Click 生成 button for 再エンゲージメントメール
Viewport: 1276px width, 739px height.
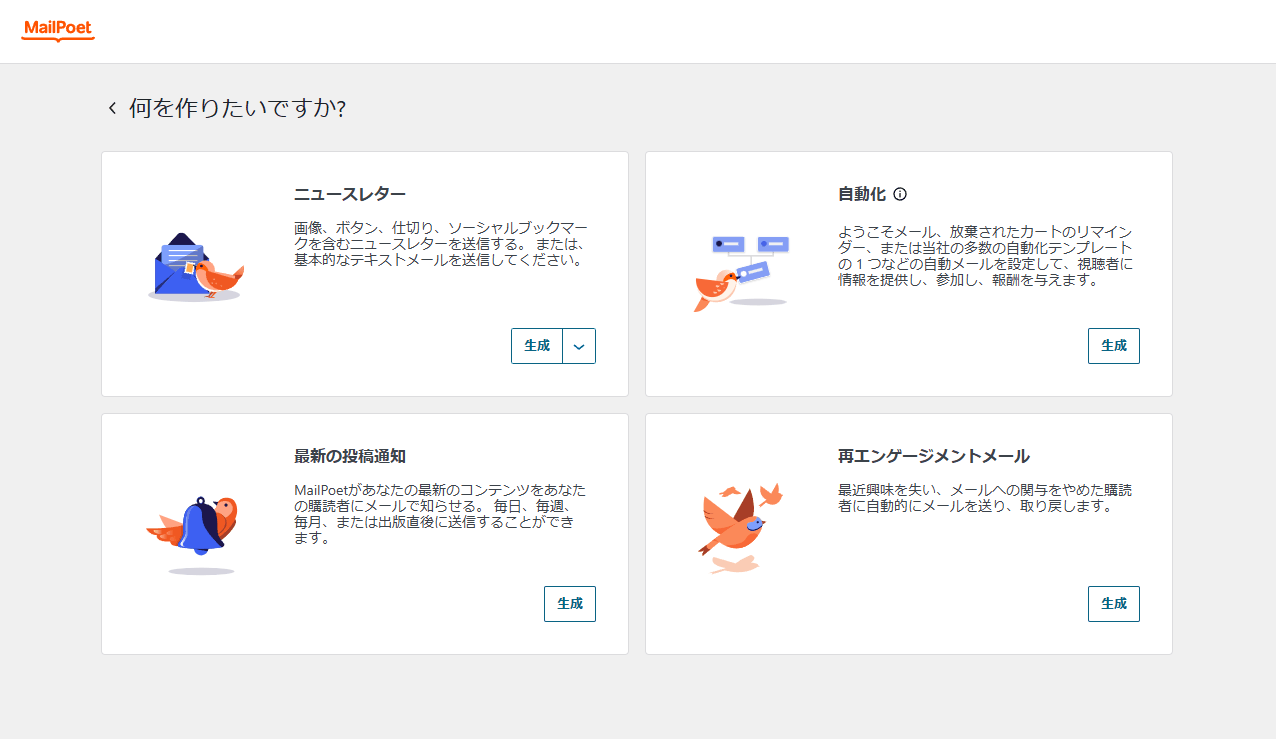(1114, 604)
